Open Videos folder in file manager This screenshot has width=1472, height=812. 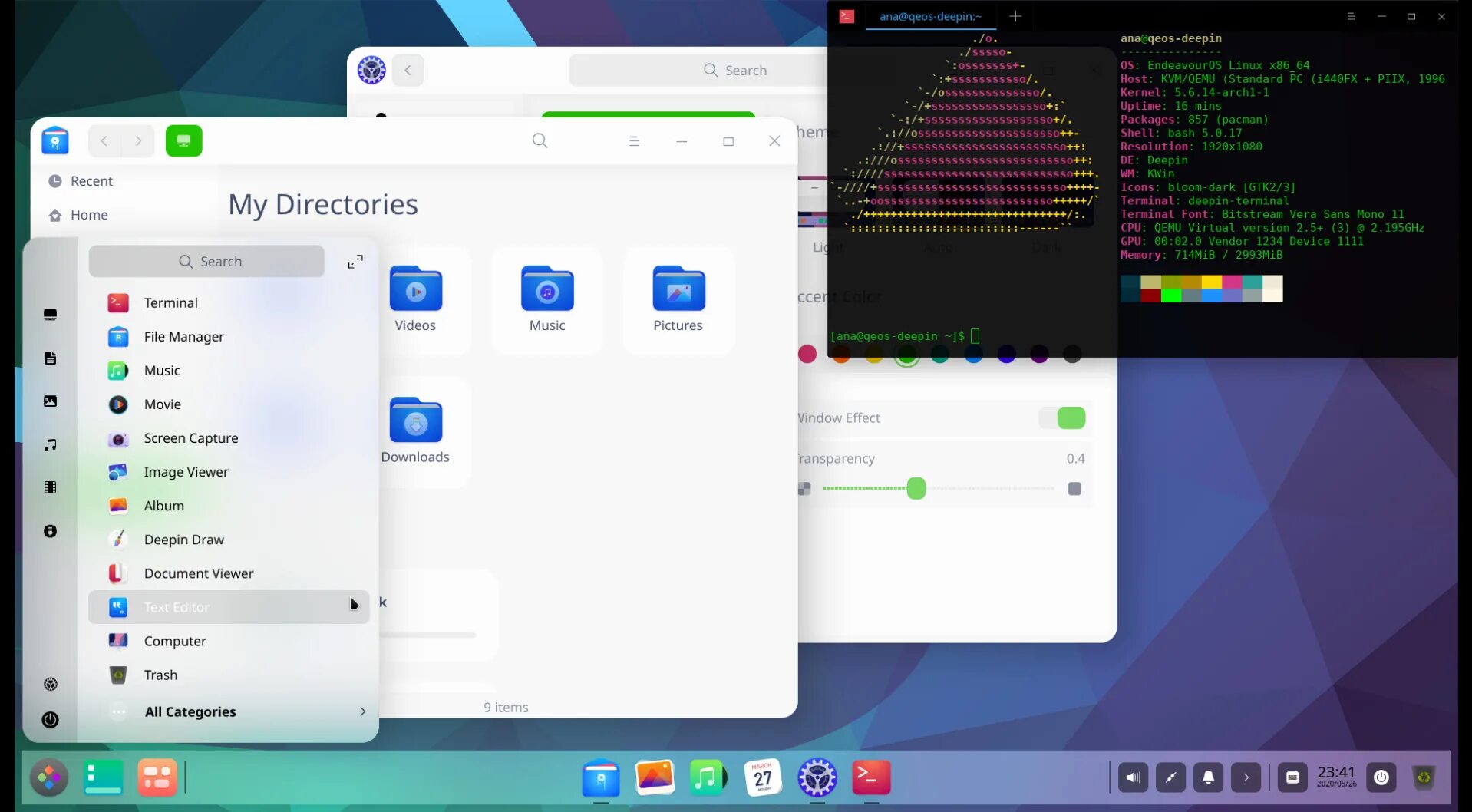pos(415,299)
